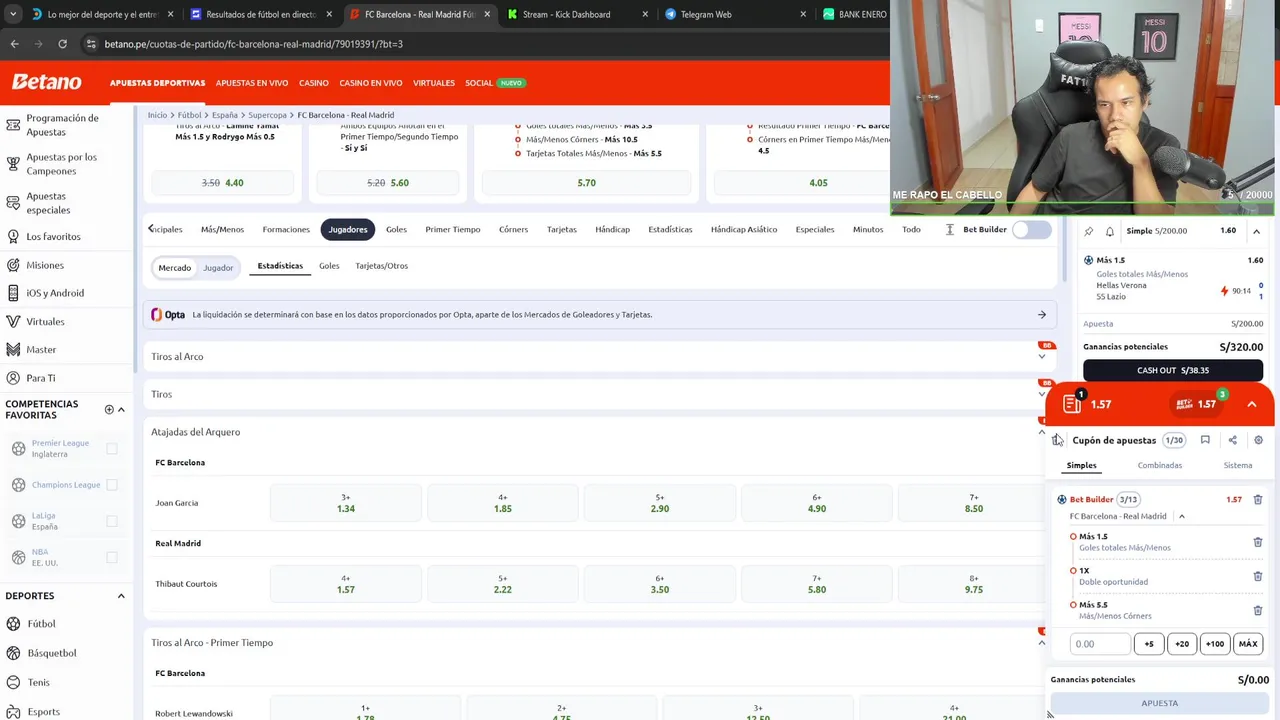Click the Betano logo
This screenshot has height=720, width=1280.
[x=46, y=82]
